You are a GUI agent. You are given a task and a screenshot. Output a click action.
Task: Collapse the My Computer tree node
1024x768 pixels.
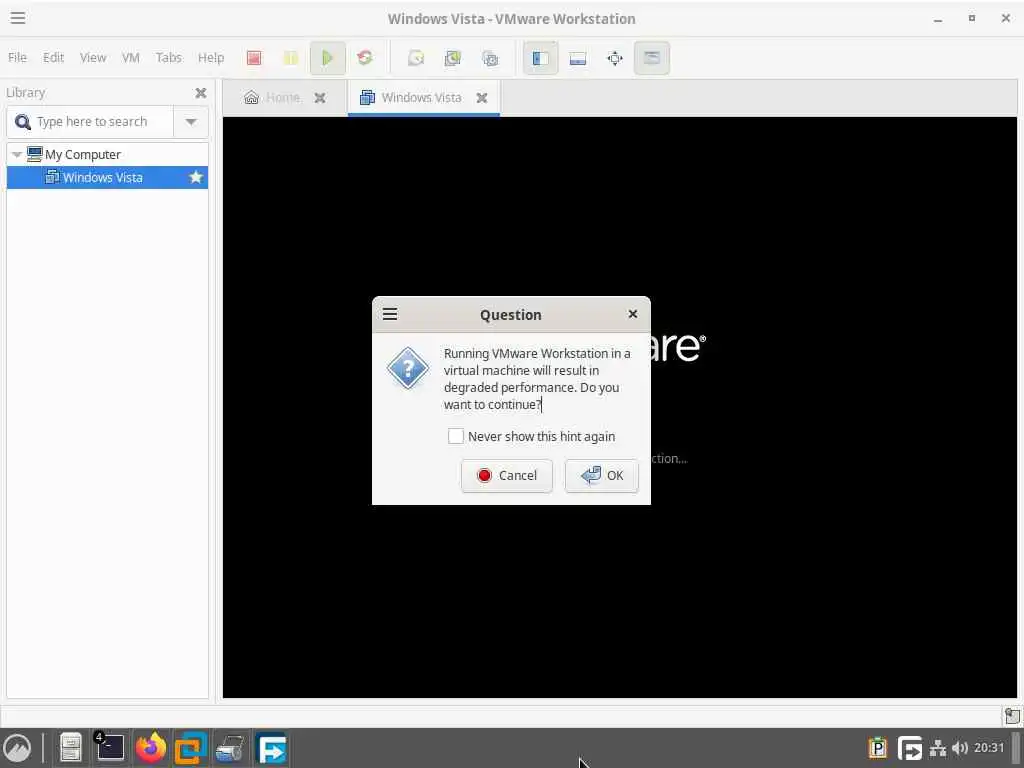(17, 155)
